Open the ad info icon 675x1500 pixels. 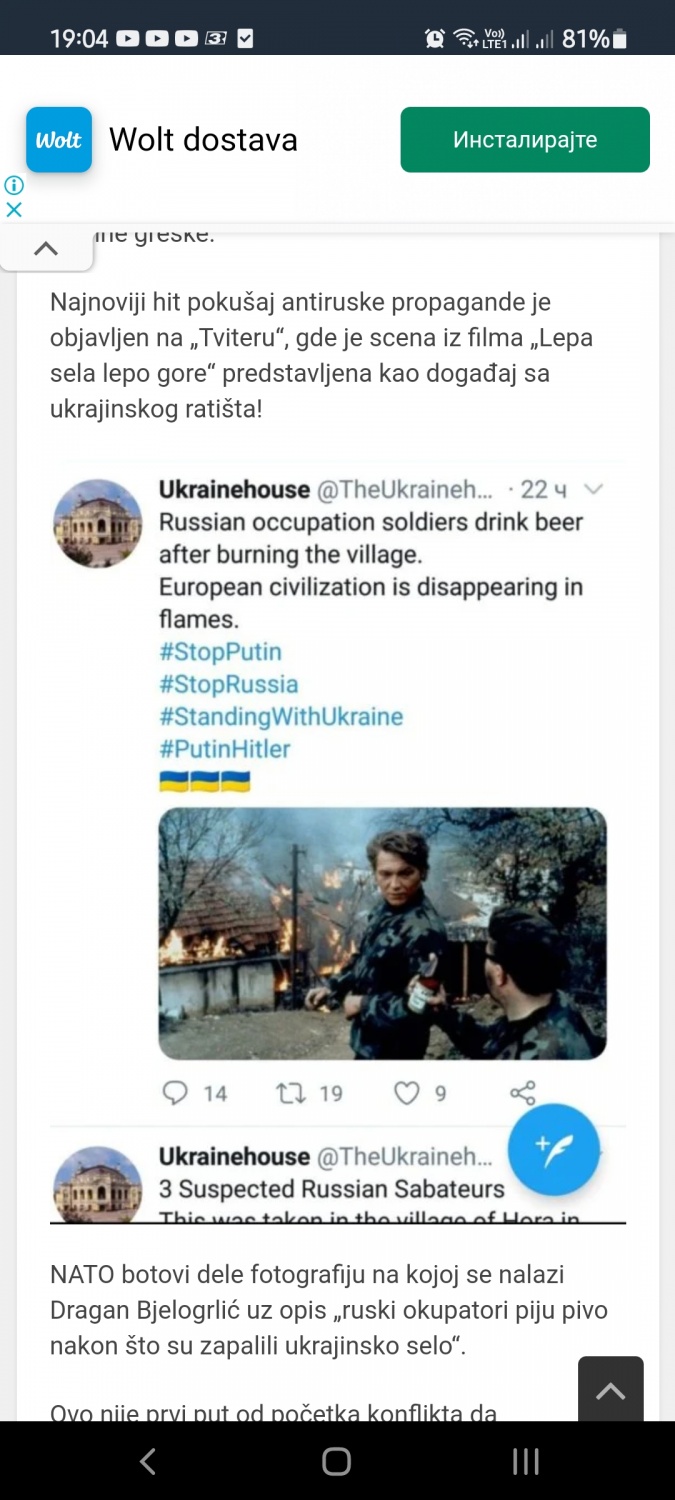[14, 186]
